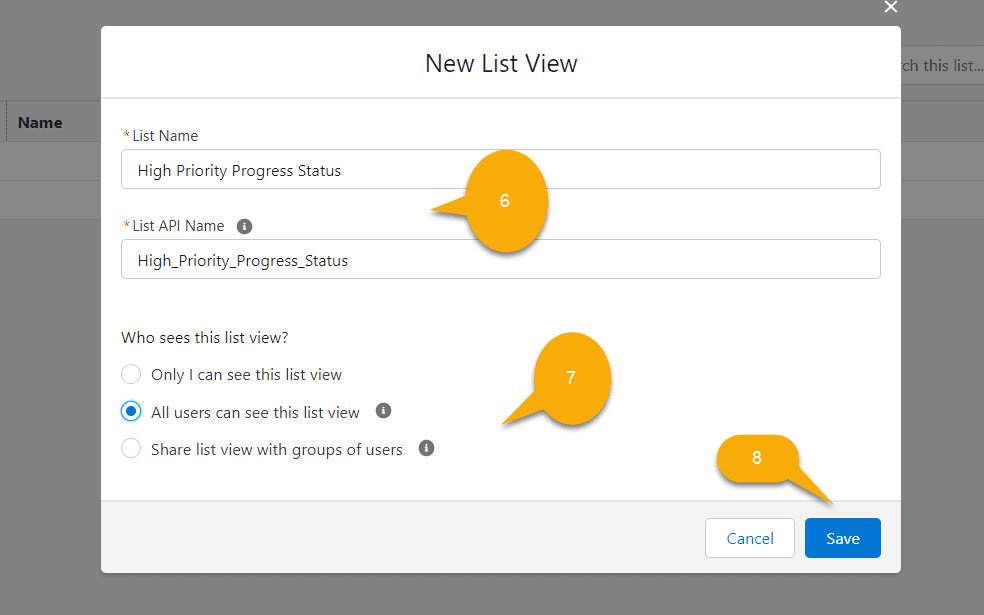The width and height of the screenshot is (984, 615).
Task: Click the info icon next to "All users can see this list view"
Action: (x=383, y=410)
